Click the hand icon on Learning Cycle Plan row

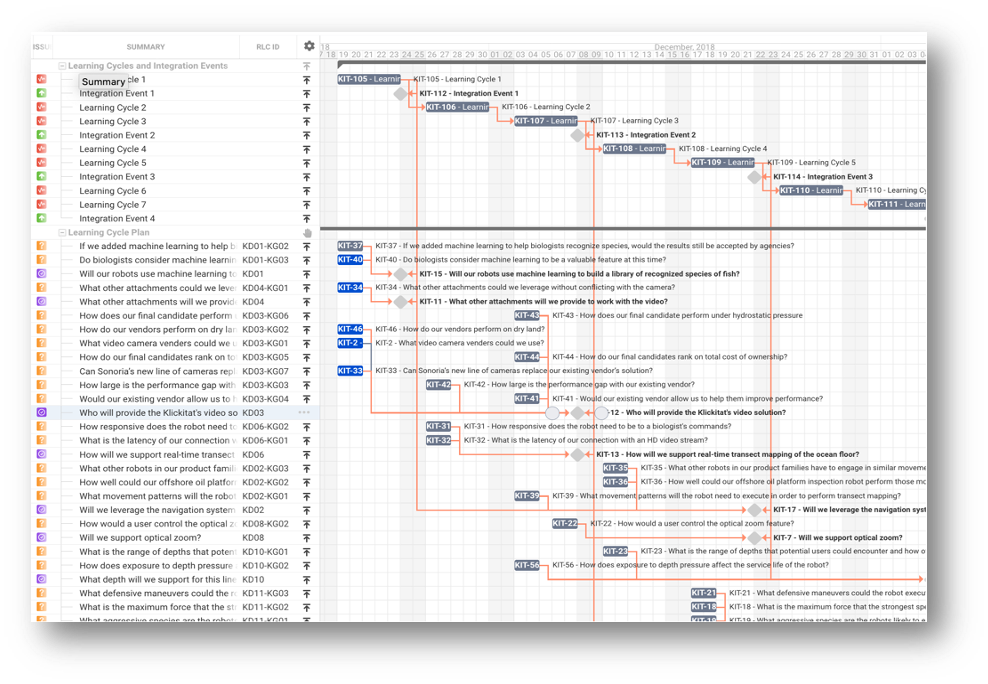click(x=307, y=232)
